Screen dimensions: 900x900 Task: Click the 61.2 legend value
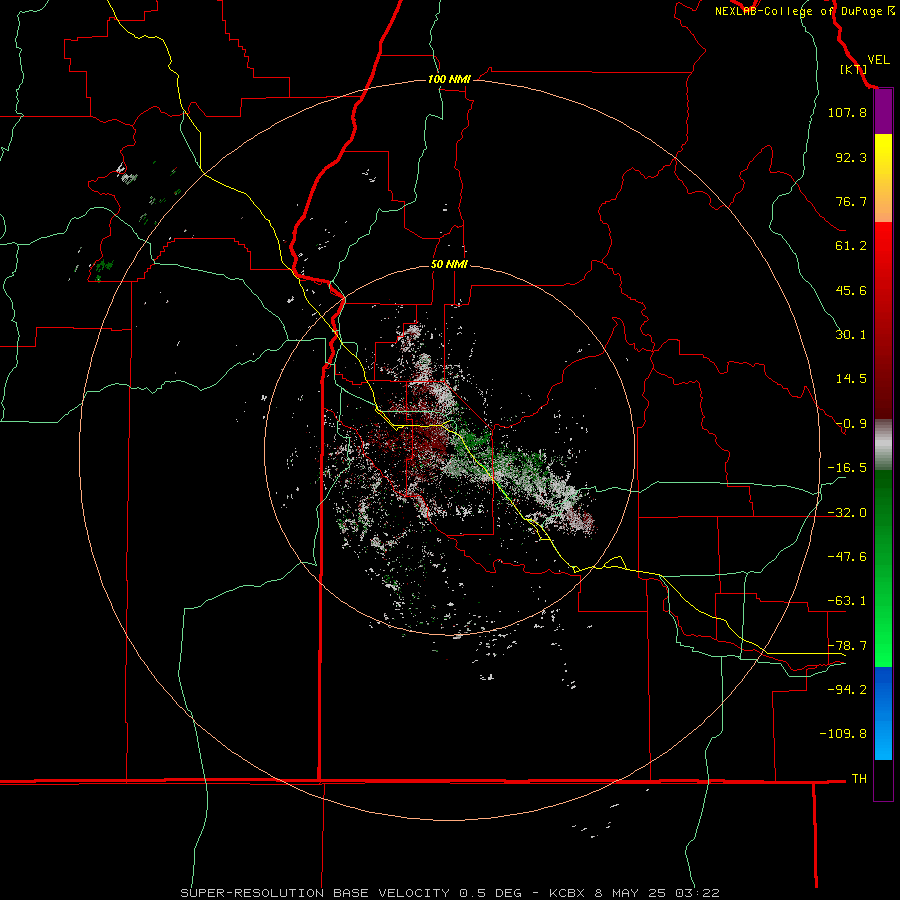pyautogui.click(x=851, y=246)
